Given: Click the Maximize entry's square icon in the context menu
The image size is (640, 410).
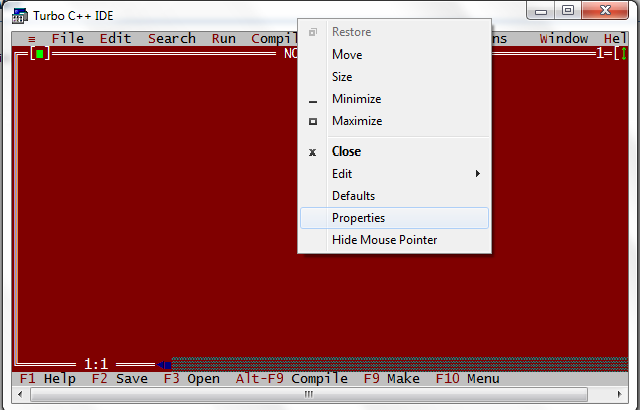Looking at the screenshot, I should point(313,121).
